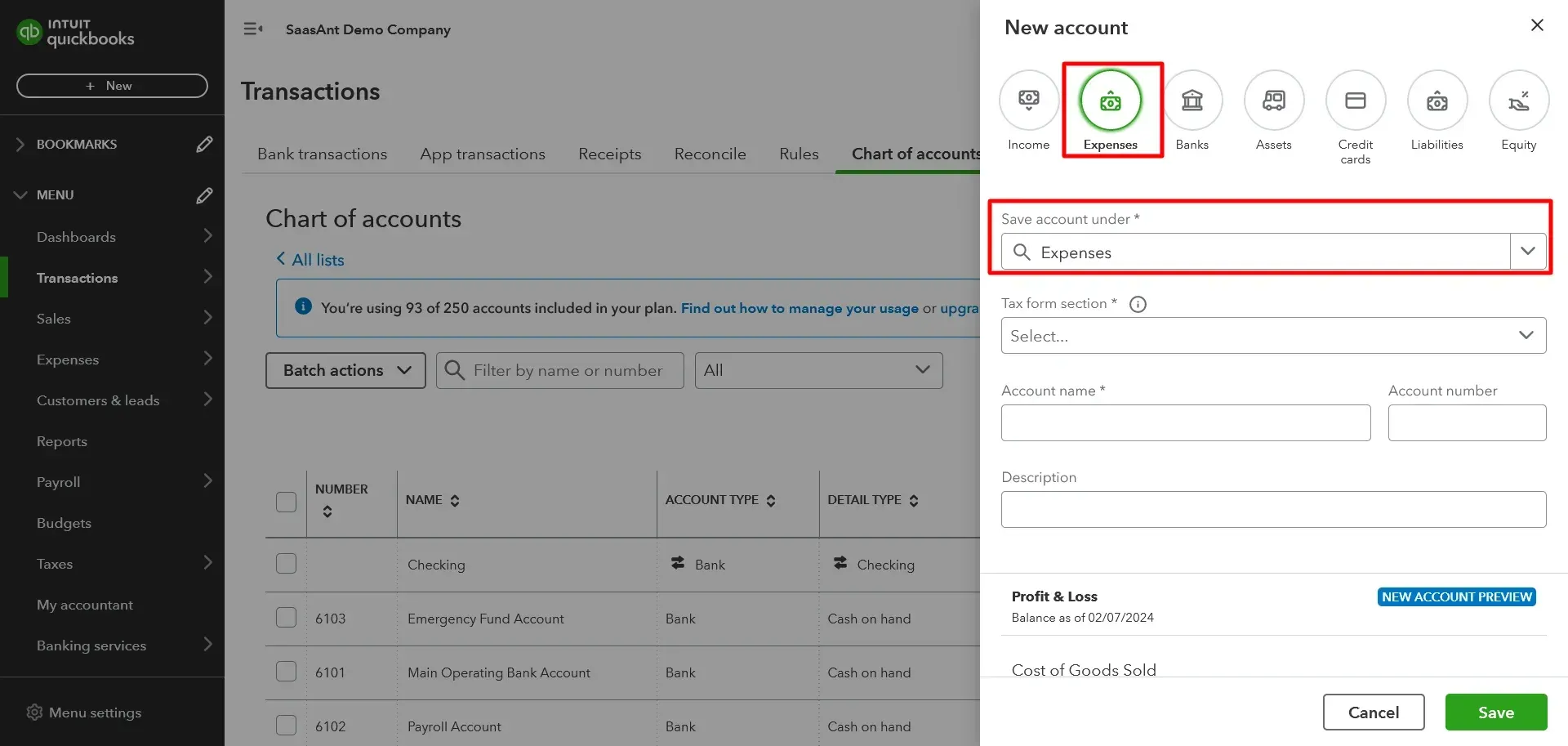Screen dimensions: 1568x746
Task: Click the Filter by name or number field
Action: tap(559, 370)
